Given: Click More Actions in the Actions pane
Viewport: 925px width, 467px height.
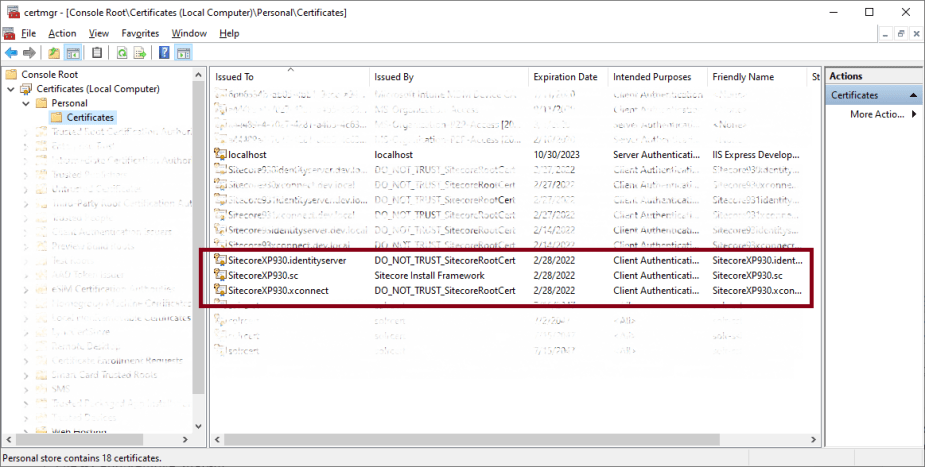Looking at the screenshot, I should tap(877, 114).
